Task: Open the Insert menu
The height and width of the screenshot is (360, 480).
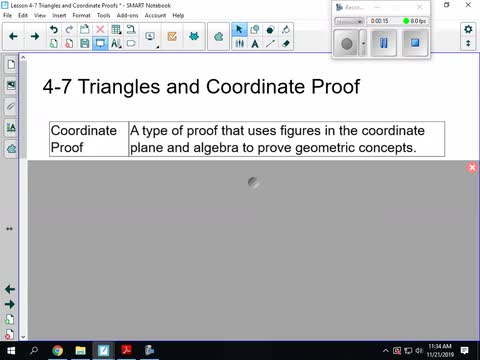Action: tap(59, 15)
